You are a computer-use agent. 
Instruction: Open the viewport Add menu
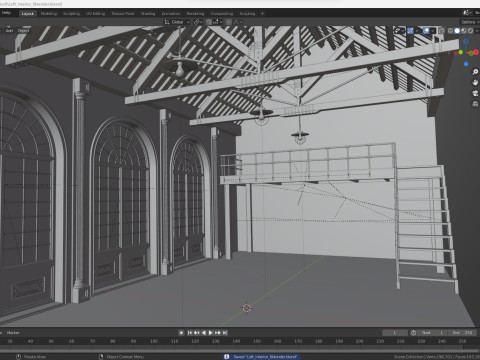pyautogui.click(x=9, y=31)
